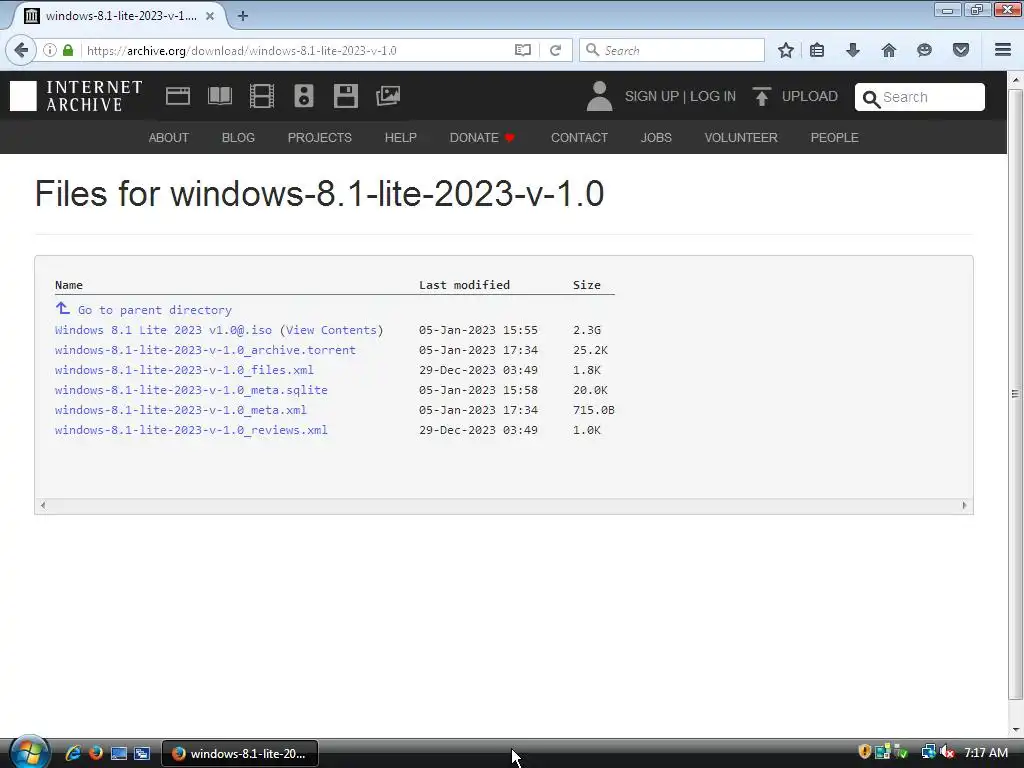Click the 2.3G size value
Image resolution: width=1024 pixels, height=768 pixels.
586,330
